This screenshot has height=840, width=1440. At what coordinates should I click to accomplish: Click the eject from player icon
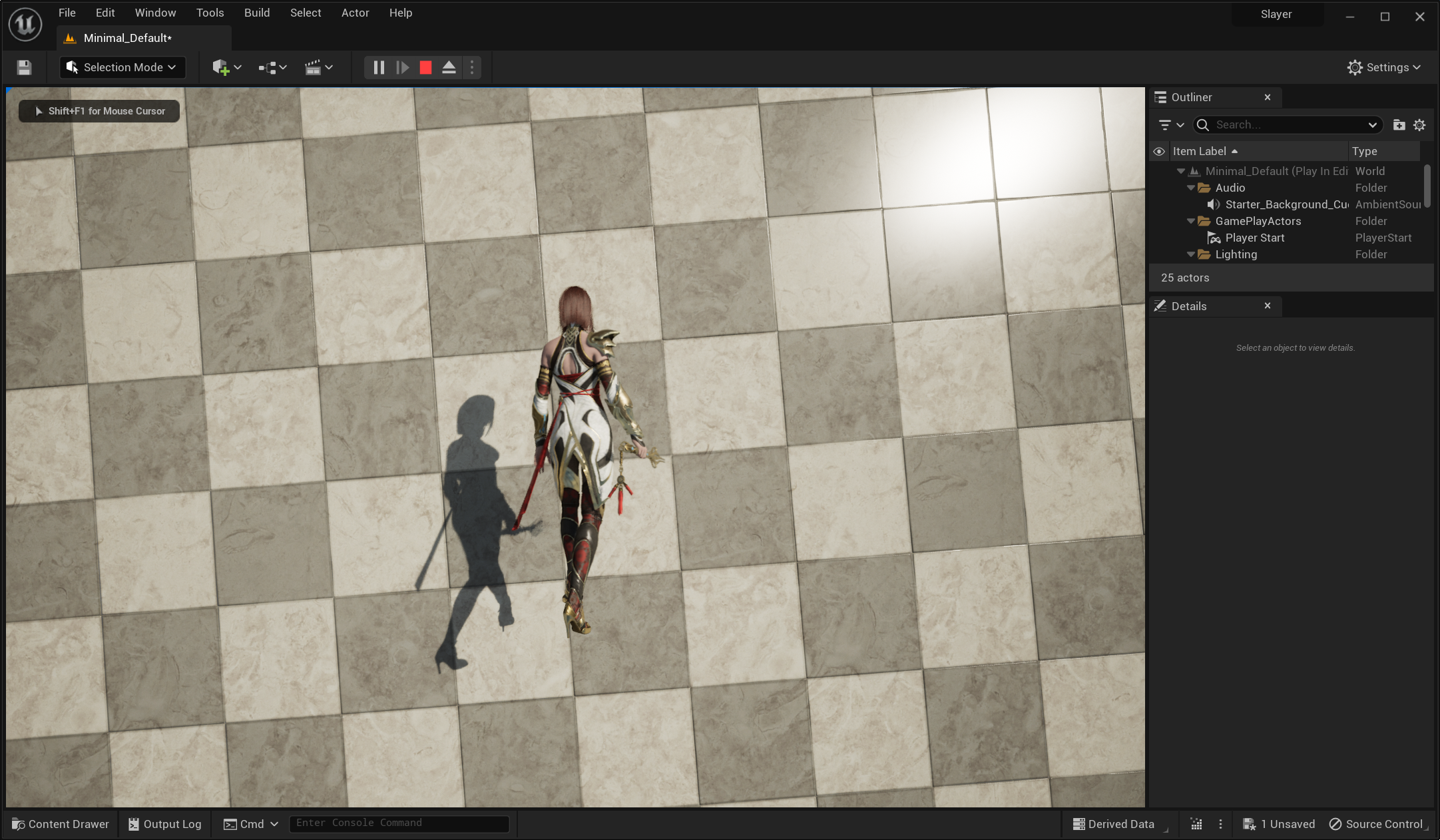[x=449, y=67]
